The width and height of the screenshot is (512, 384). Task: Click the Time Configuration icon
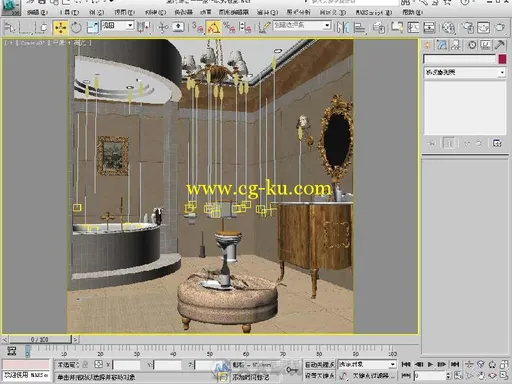point(459,376)
